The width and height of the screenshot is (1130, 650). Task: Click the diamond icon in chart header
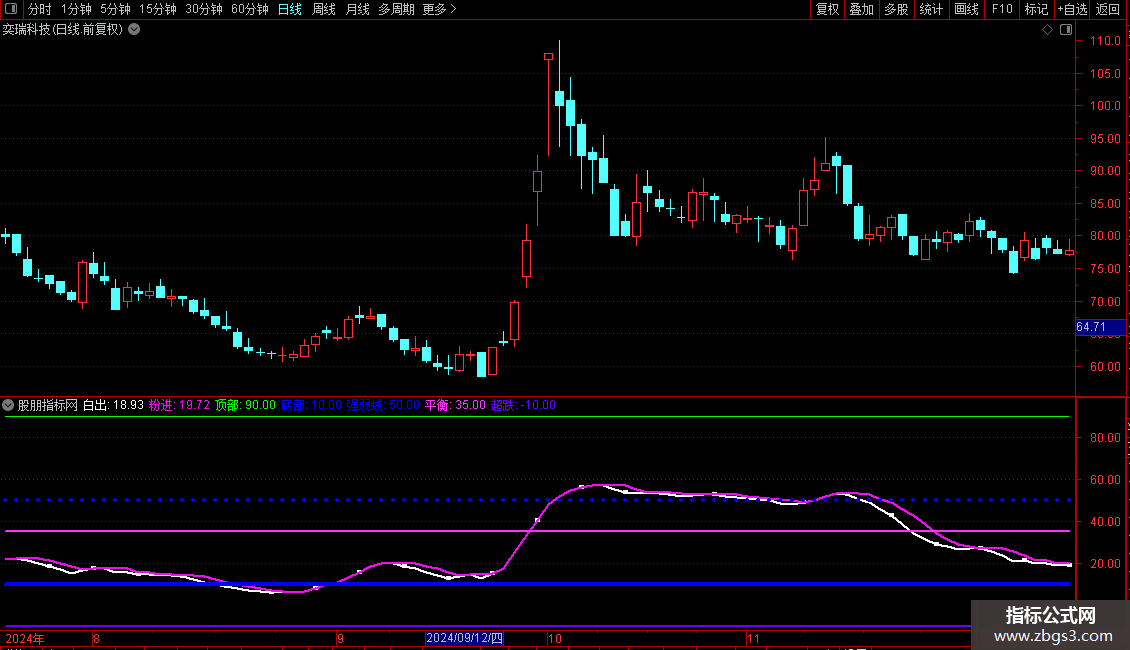click(x=1047, y=30)
